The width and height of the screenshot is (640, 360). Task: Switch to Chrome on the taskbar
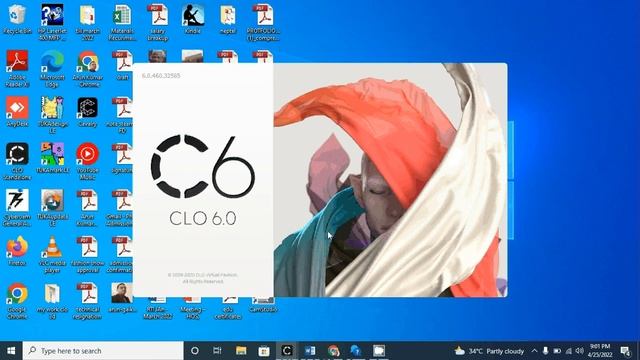(333, 351)
